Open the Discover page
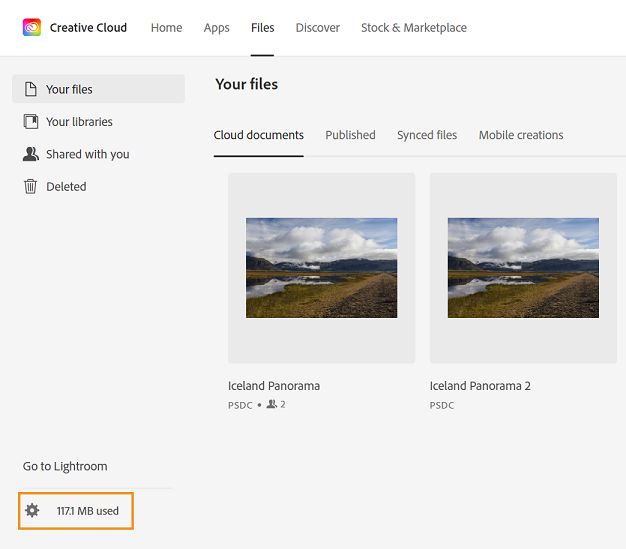Image resolution: width=626 pixels, height=549 pixels. point(318,28)
